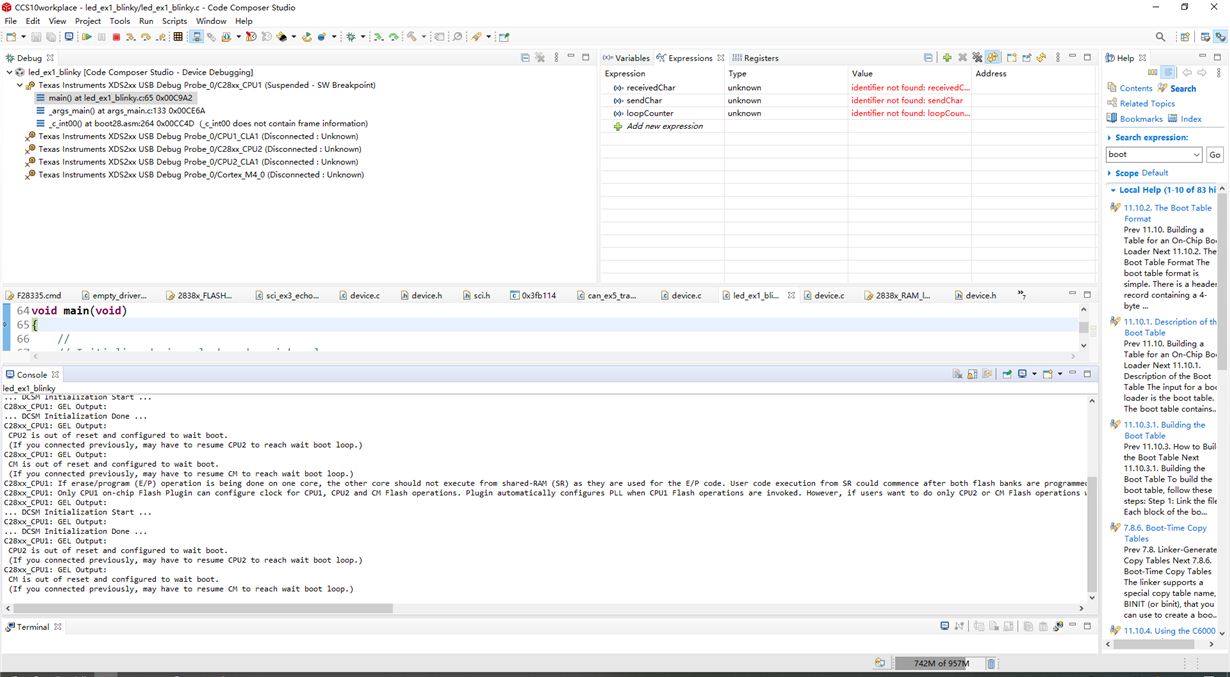Click the Console horizontal scrollbar

point(203,608)
